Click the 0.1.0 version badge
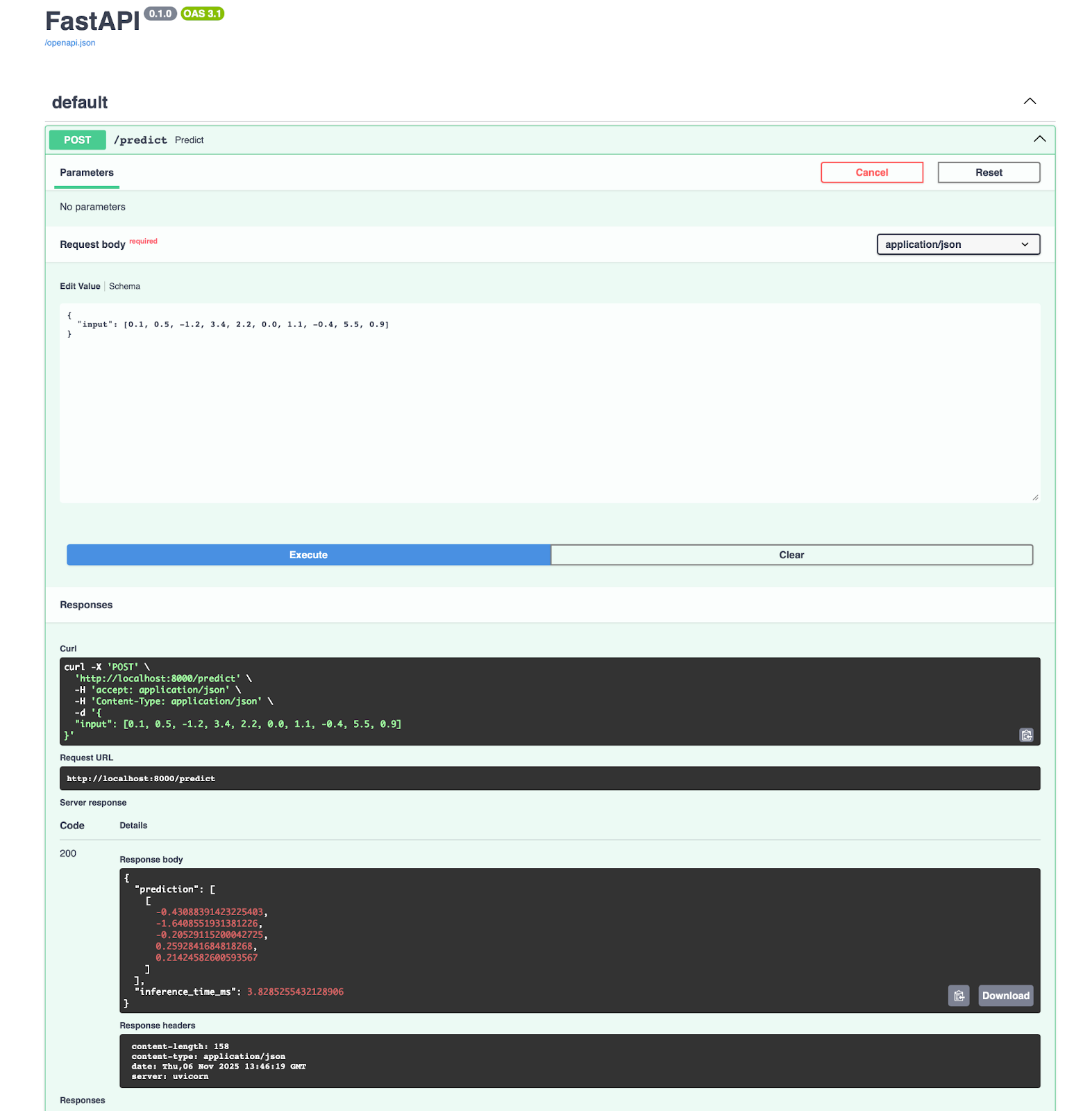This screenshot has width=1092, height=1111. point(160,14)
